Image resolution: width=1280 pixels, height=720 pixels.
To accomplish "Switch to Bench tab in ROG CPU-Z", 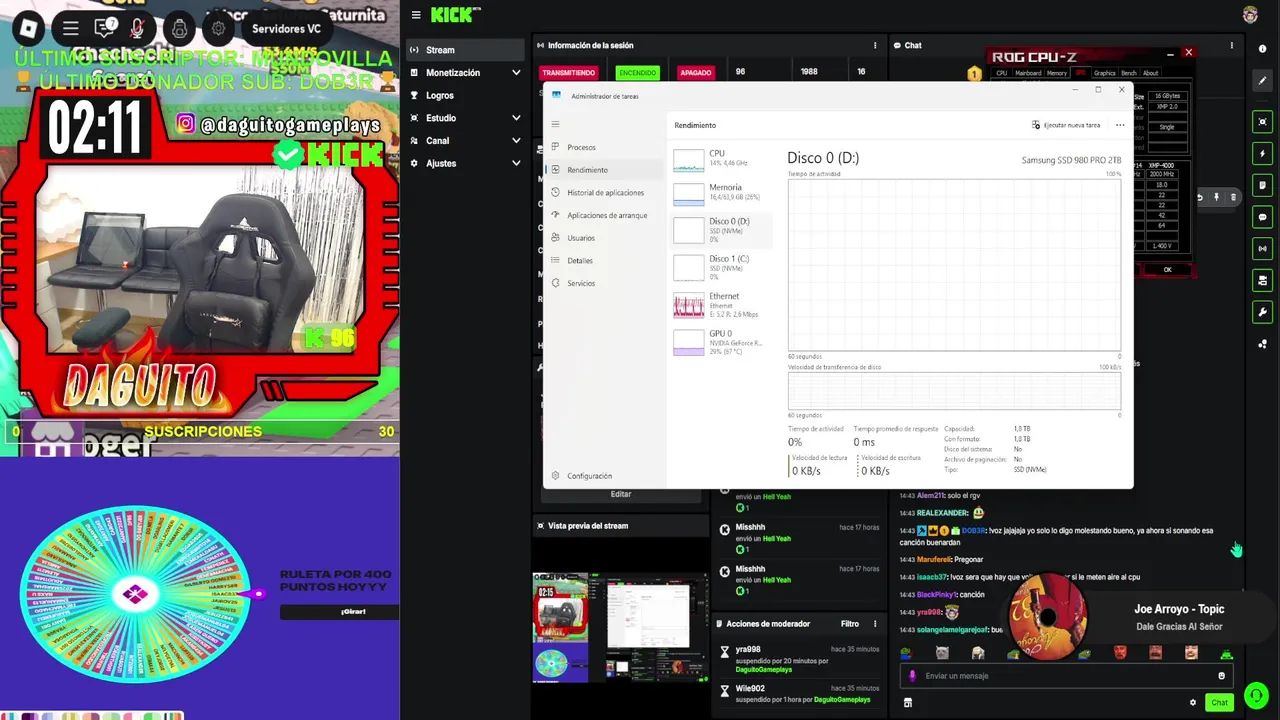I will coord(1129,73).
